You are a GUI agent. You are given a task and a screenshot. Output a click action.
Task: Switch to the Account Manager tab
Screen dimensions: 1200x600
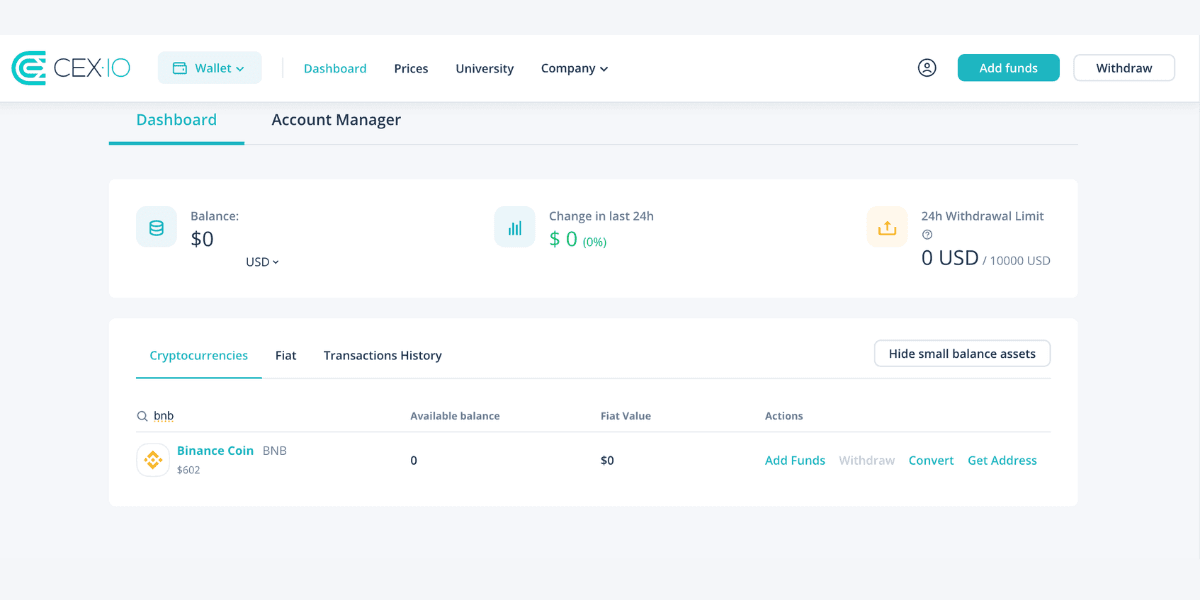tap(336, 120)
